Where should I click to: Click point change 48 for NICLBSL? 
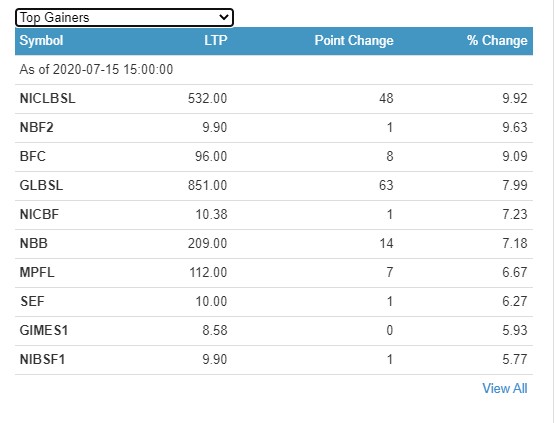coord(386,98)
